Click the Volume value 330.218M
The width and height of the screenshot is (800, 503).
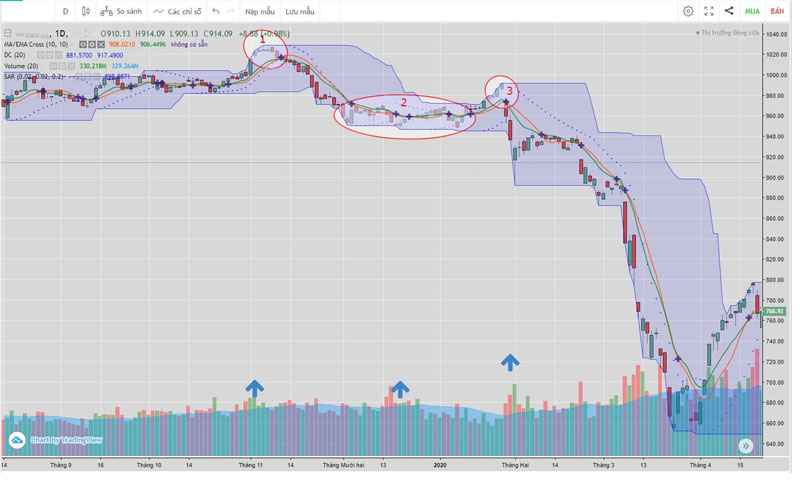[x=93, y=66]
